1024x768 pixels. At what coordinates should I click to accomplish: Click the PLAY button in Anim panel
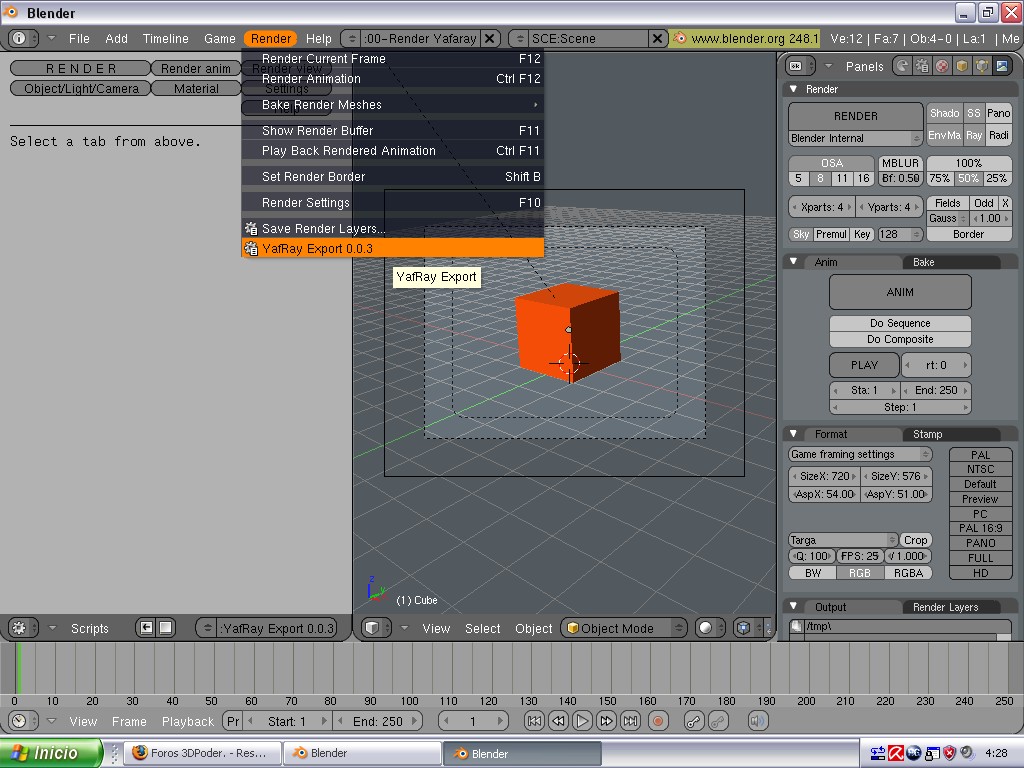point(864,365)
